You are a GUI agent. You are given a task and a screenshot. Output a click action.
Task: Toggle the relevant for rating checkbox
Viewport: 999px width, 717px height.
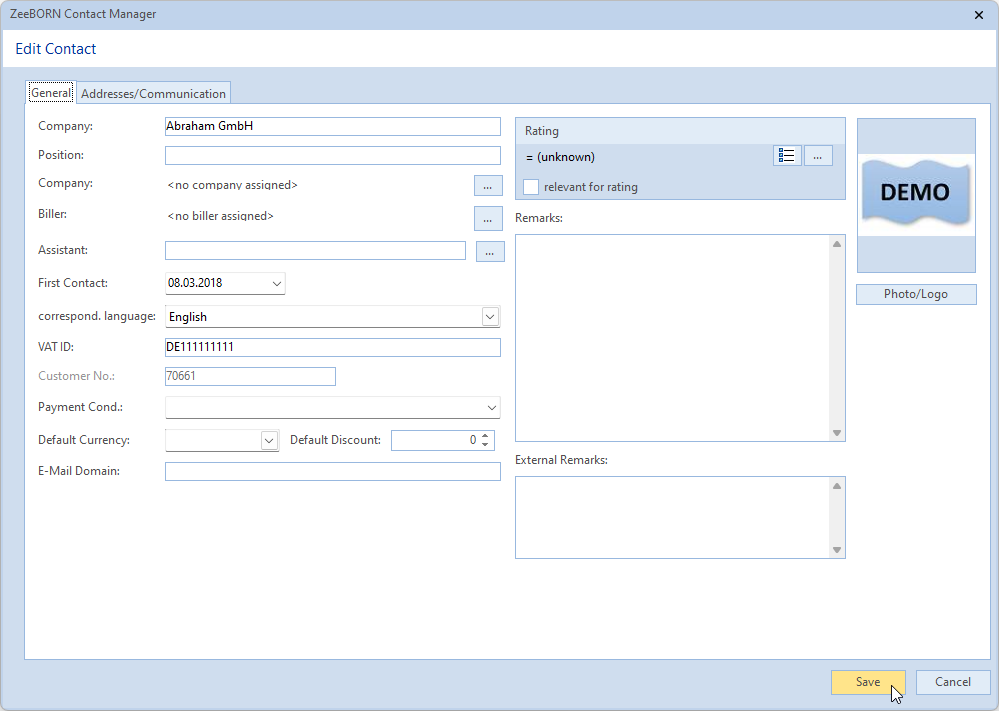tap(531, 187)
